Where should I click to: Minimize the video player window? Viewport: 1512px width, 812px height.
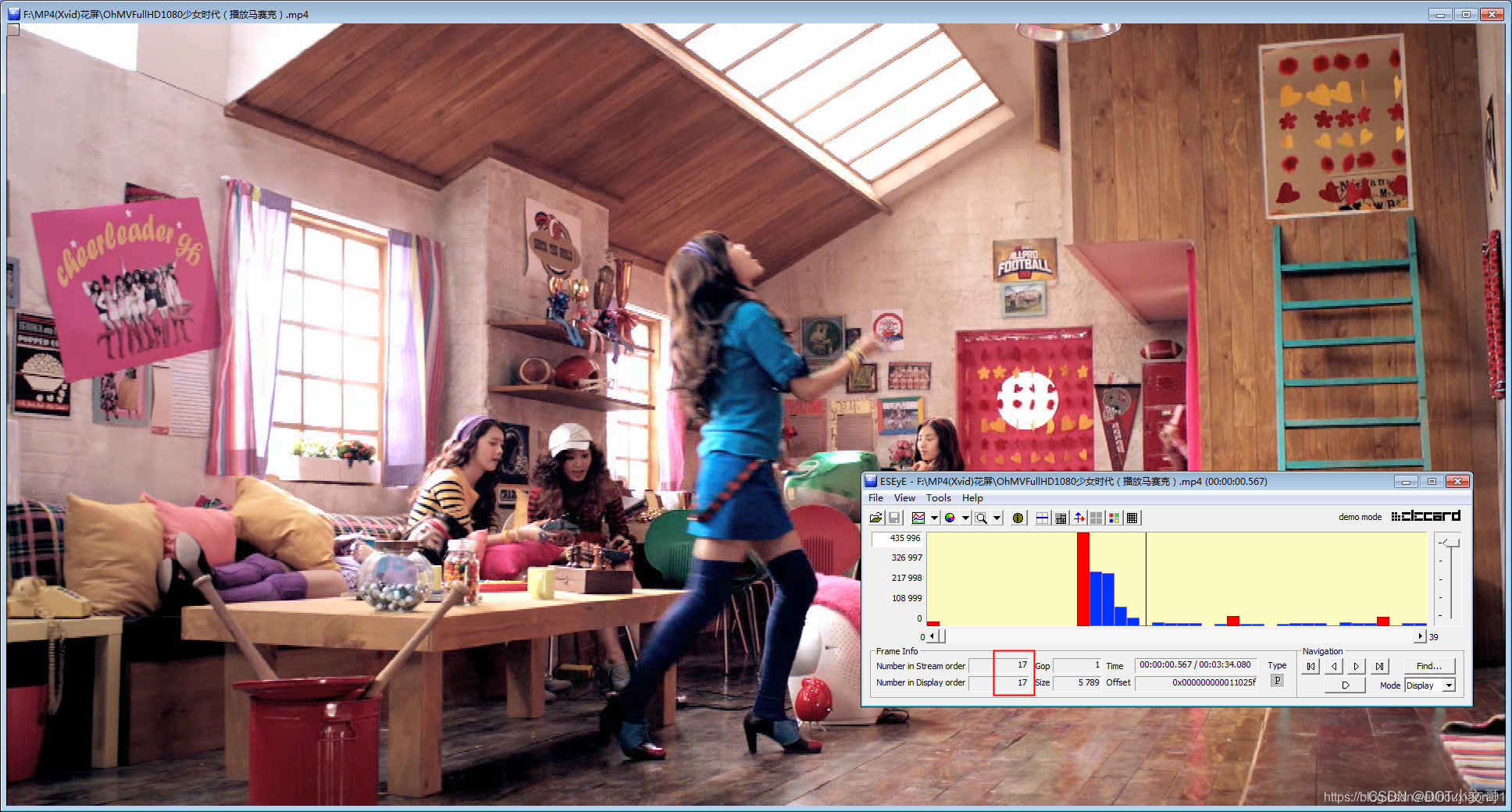[x=1440, y=14]
